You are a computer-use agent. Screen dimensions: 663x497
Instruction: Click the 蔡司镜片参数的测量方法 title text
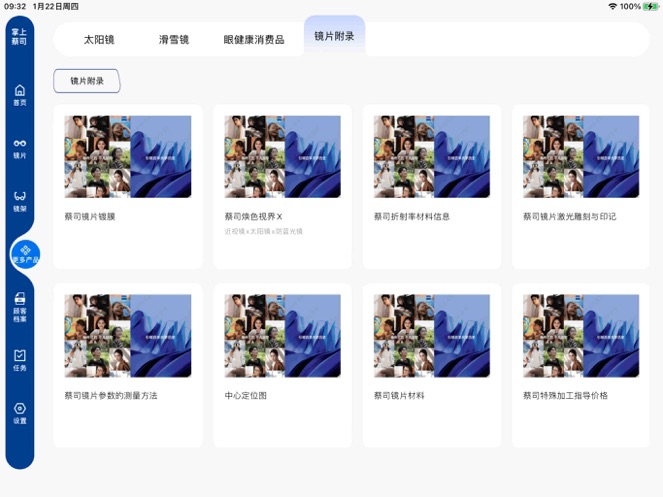click(x=111, y=395)
